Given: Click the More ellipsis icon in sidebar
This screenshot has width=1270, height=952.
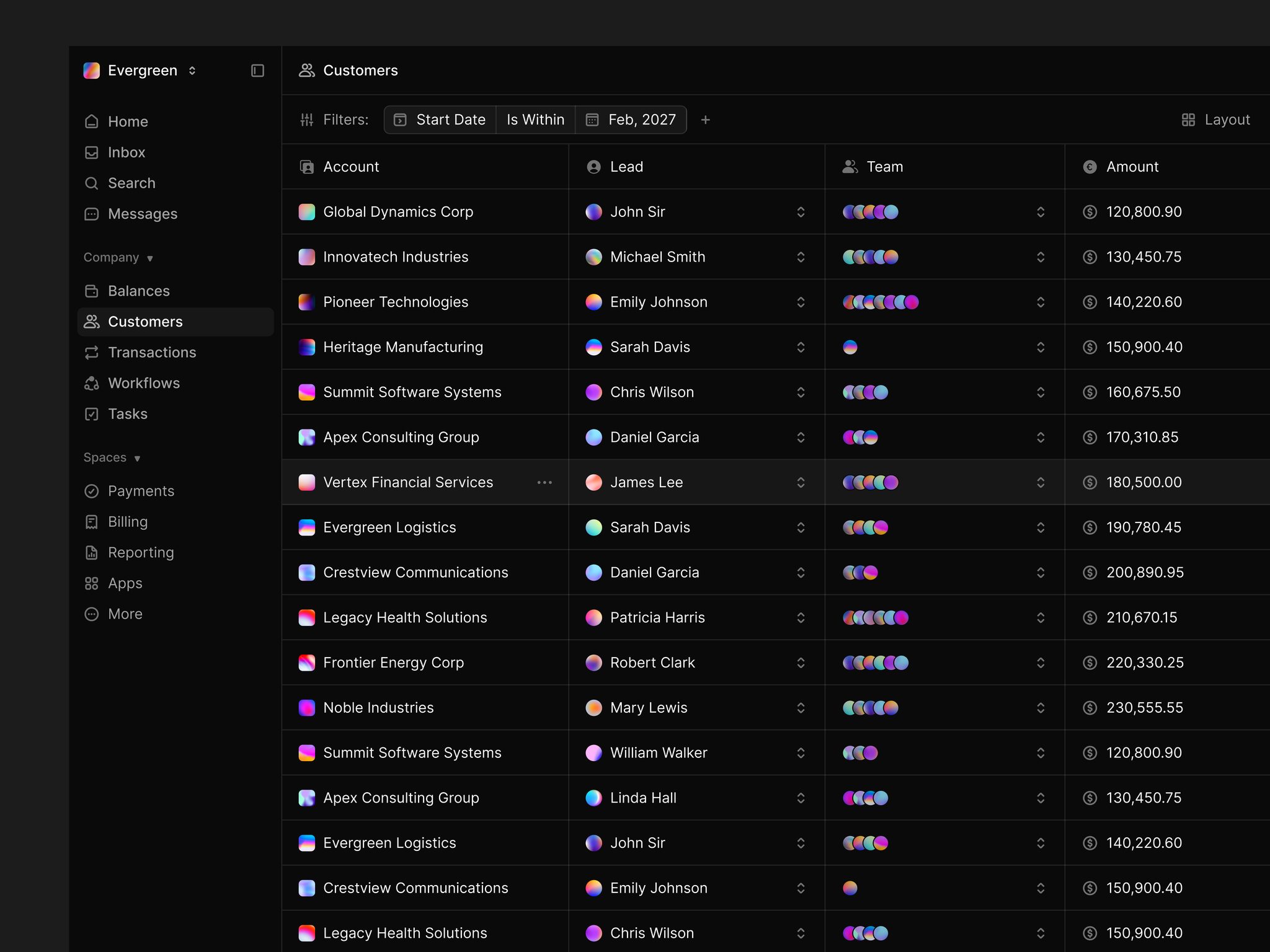Looking at the screenshot, I should click(92, 614).
